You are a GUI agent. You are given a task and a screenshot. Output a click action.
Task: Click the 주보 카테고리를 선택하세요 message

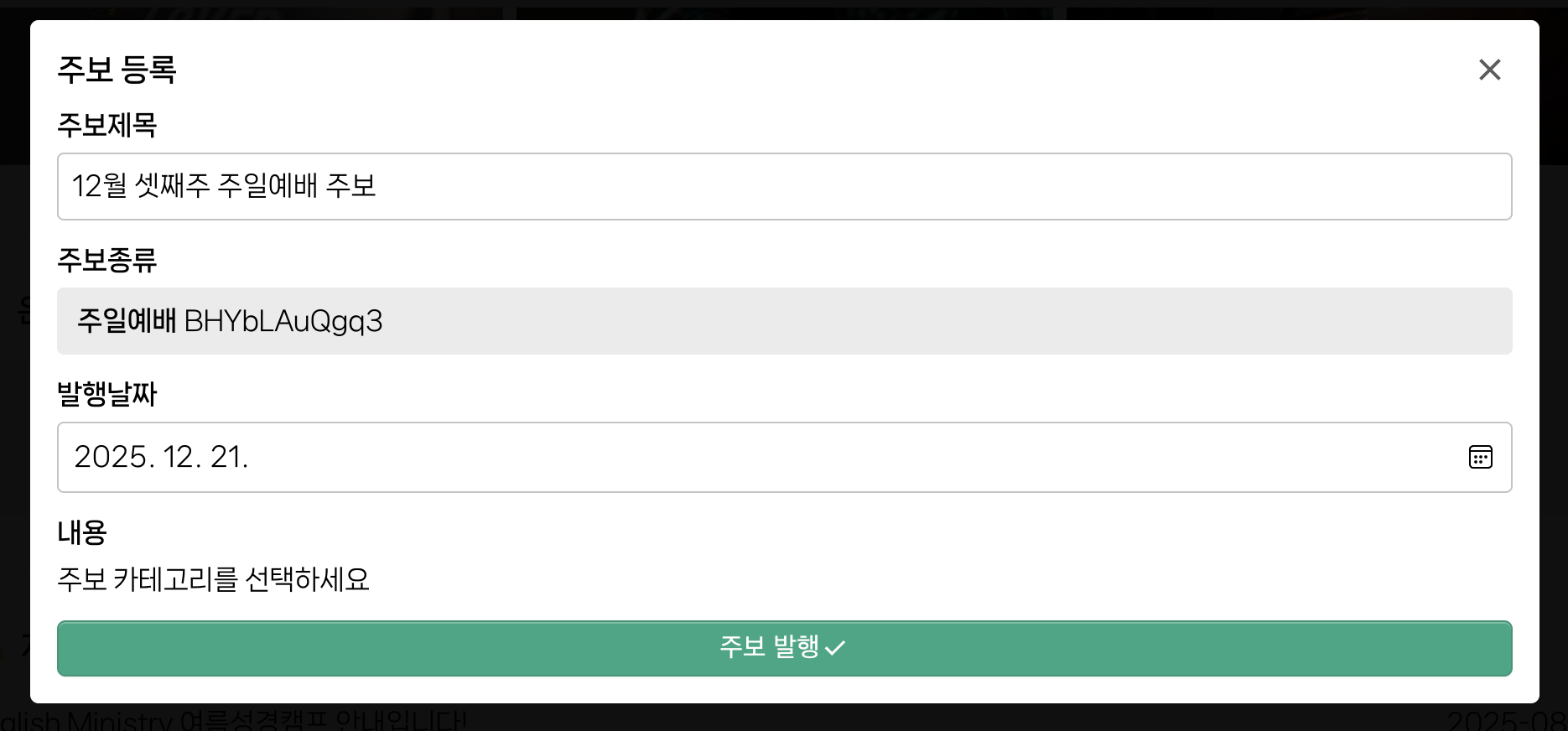point(213,579)
